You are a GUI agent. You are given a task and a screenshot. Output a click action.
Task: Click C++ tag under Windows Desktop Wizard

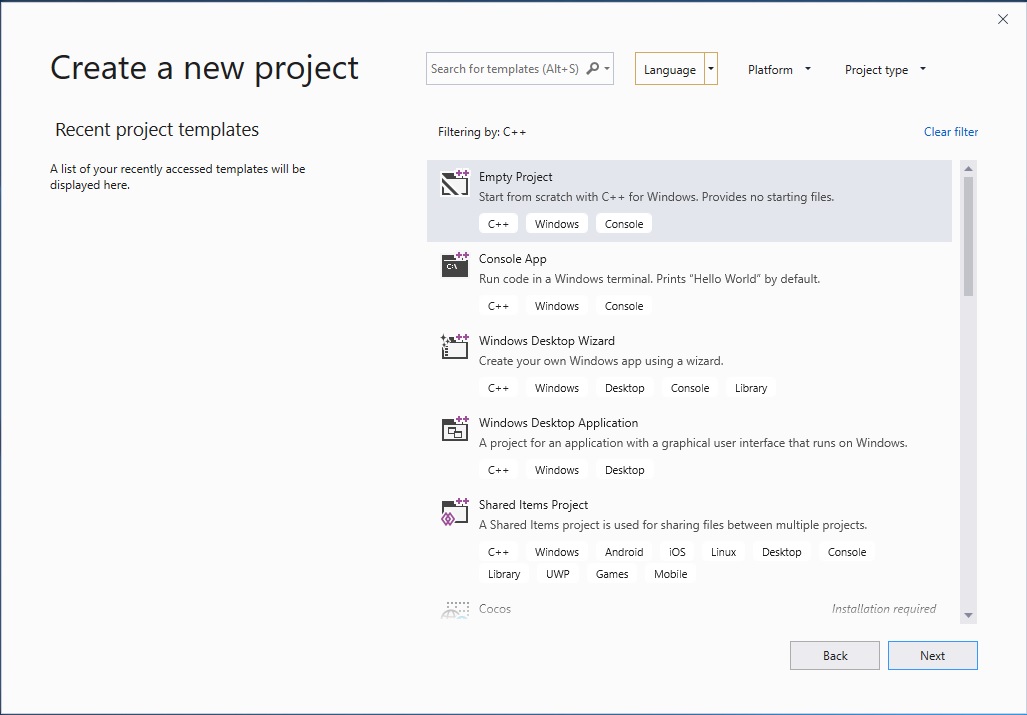(498, 388)
